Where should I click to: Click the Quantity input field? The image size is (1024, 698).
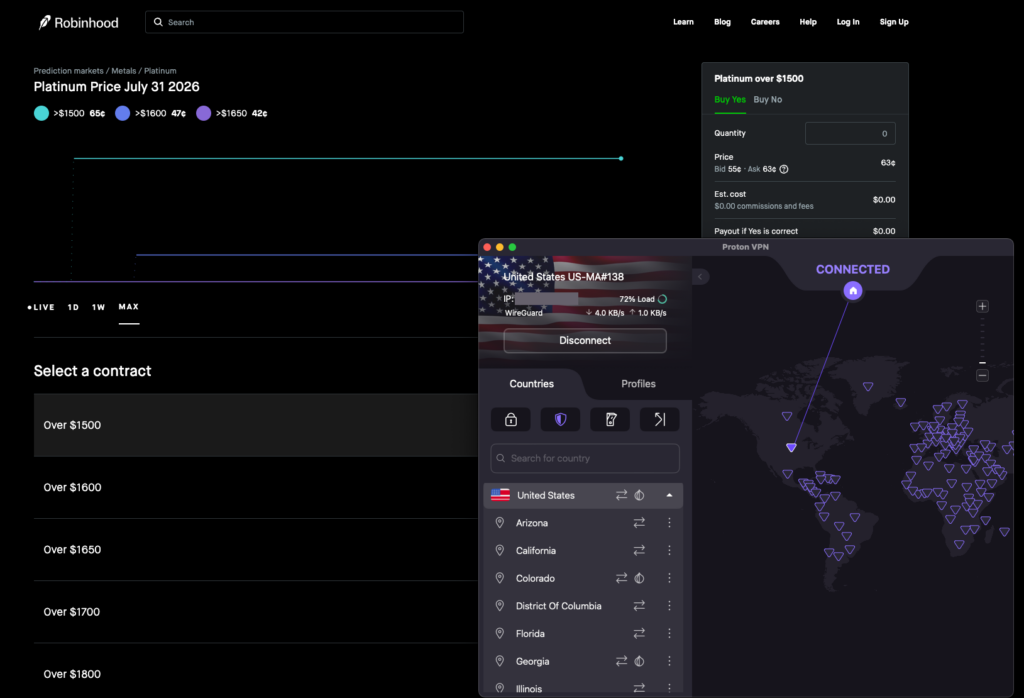click(850, 133)
